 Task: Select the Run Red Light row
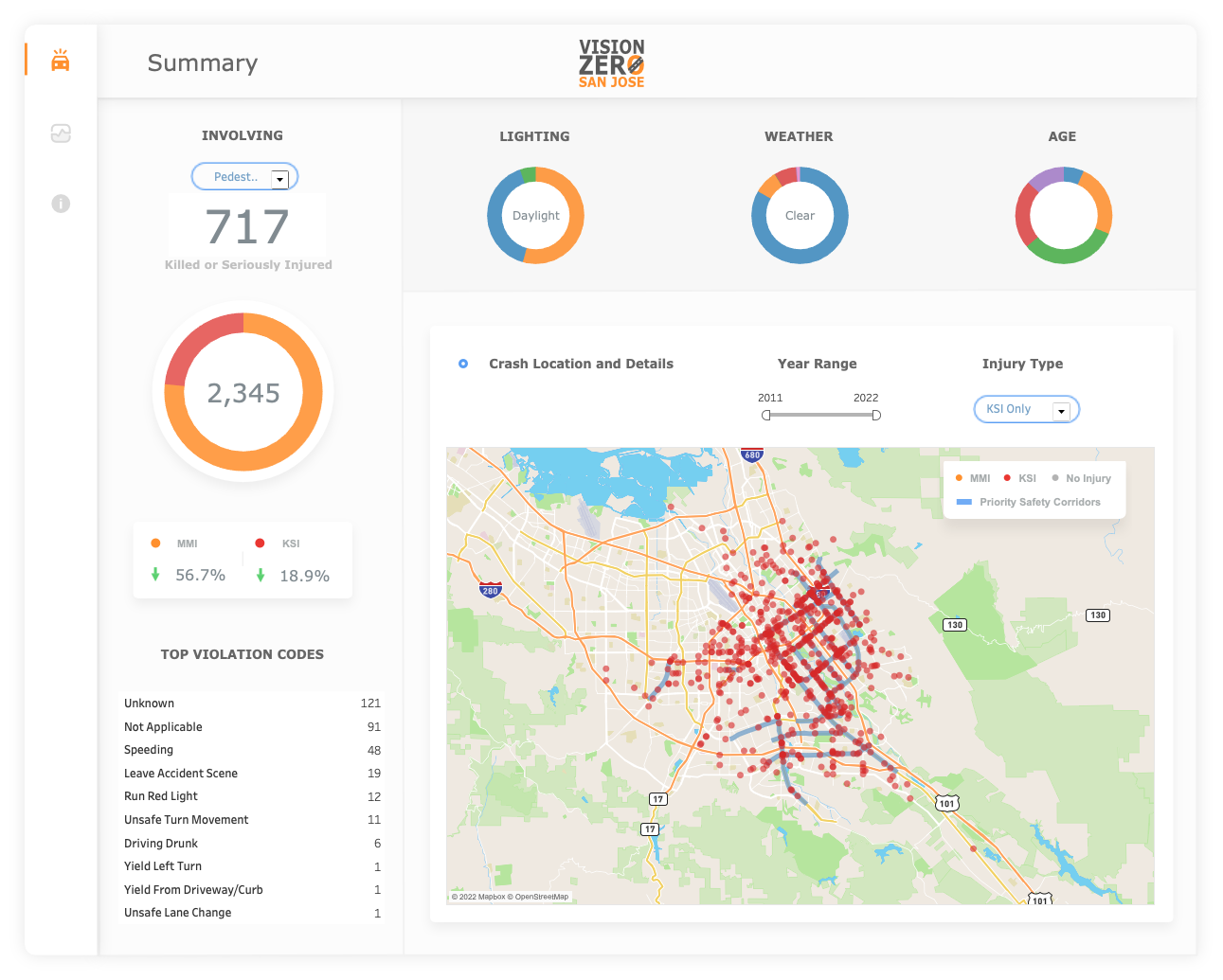[x=252, y=796]
